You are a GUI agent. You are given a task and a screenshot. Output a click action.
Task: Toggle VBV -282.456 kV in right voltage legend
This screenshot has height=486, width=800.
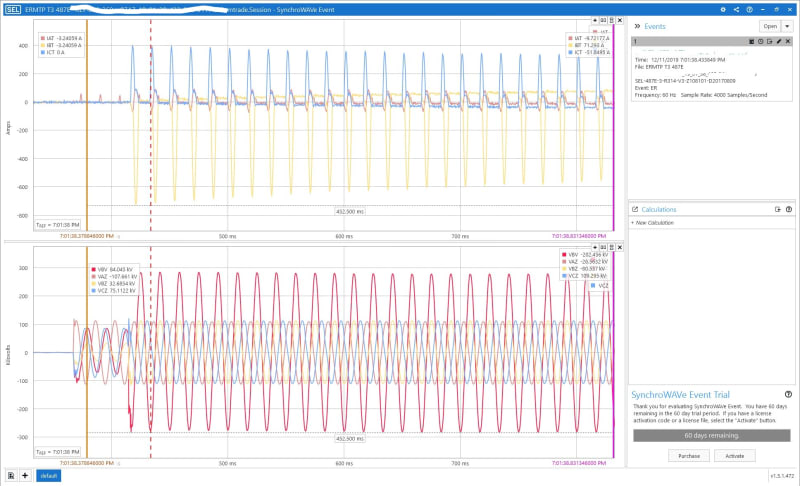click(x=585, y=254)
